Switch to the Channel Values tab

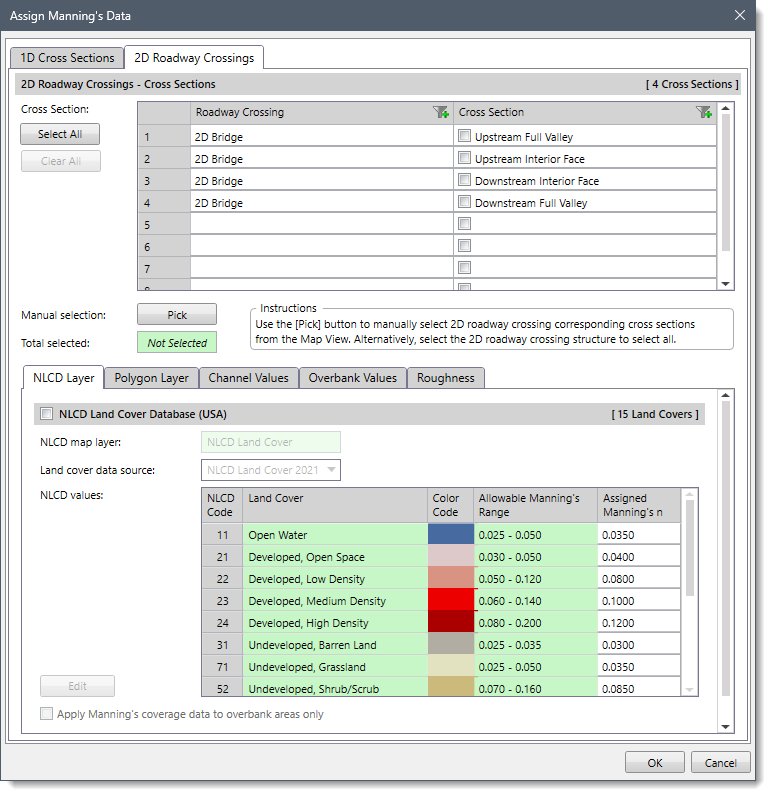point(249,378)
